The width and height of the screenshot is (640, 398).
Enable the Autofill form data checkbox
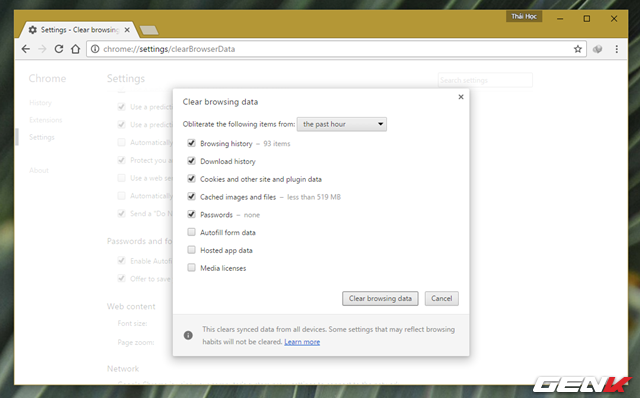pos(191,232)
